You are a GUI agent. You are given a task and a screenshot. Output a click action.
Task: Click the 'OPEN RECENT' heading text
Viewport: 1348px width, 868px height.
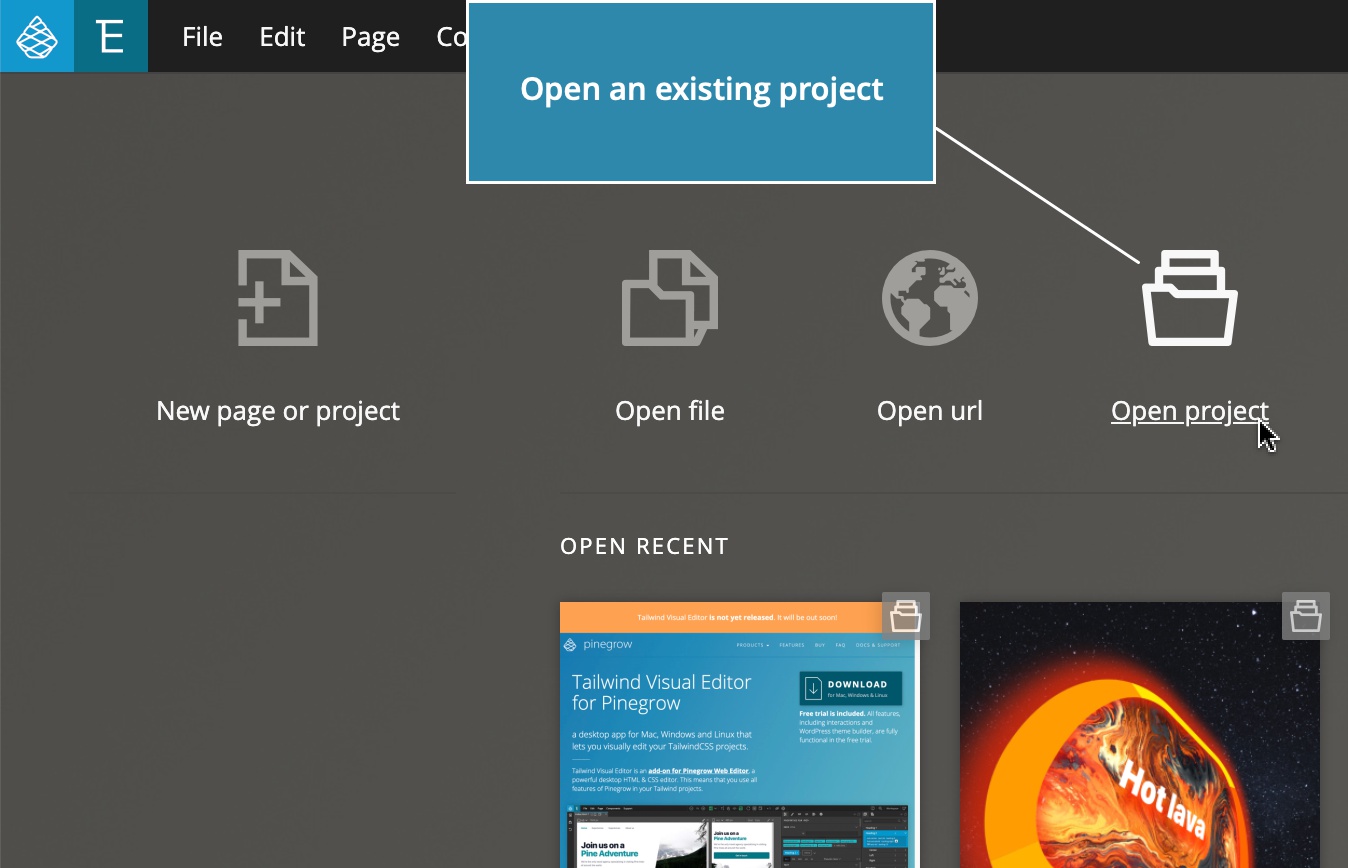(x=645, y=547)
